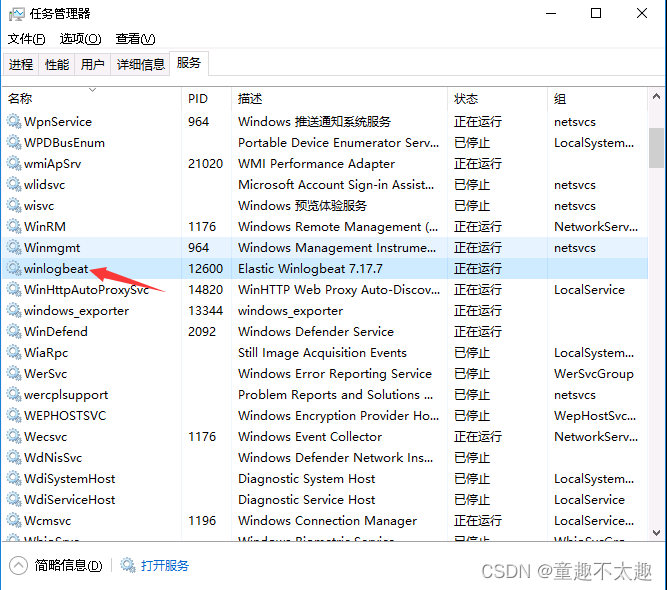Sort services by the 描述 column header
Viewport: 667px width, 590px height.
tap(339, 99)
